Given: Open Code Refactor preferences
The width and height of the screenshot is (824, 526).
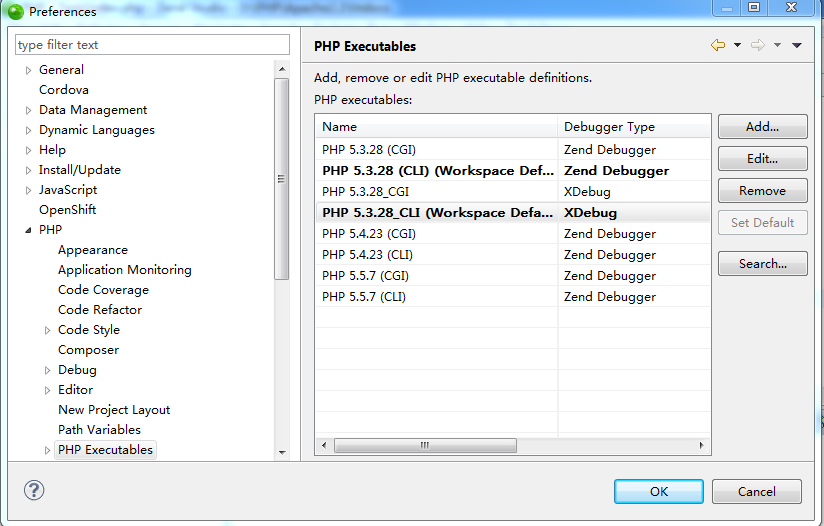Looking at the screenshot, I should 100,310.
